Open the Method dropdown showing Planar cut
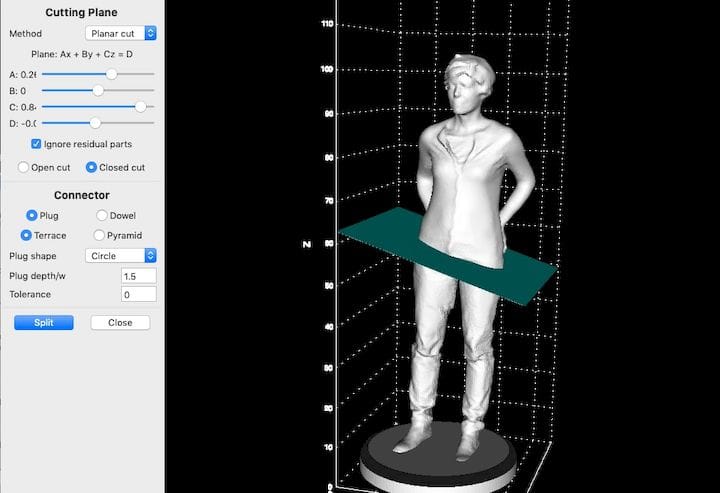 point(121,33)
